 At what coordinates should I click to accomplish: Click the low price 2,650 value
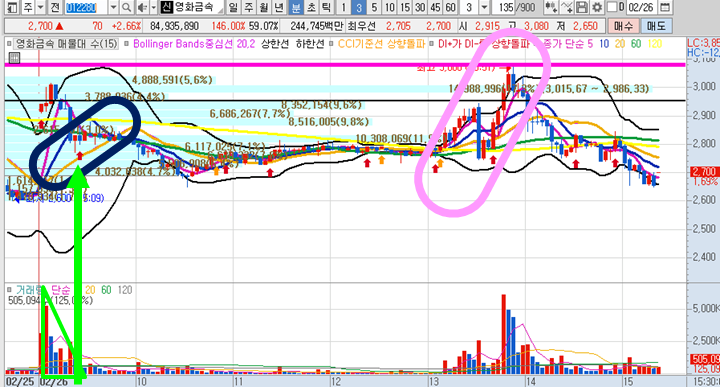[x=585, y=26]
